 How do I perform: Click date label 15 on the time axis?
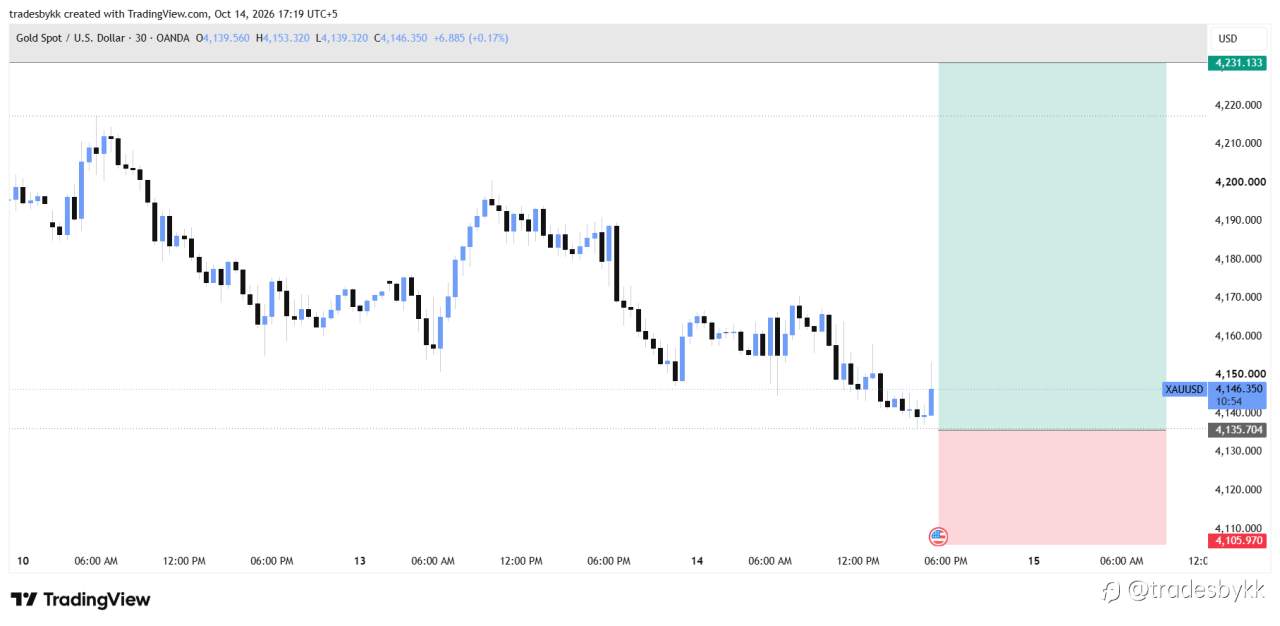(x=1034, y=561)
